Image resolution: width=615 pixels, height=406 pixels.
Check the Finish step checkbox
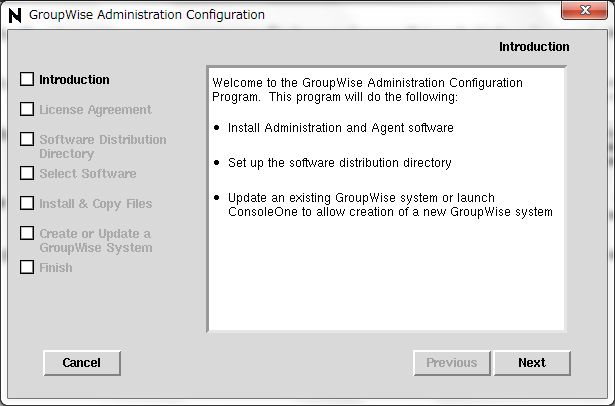tap(27, 267)
